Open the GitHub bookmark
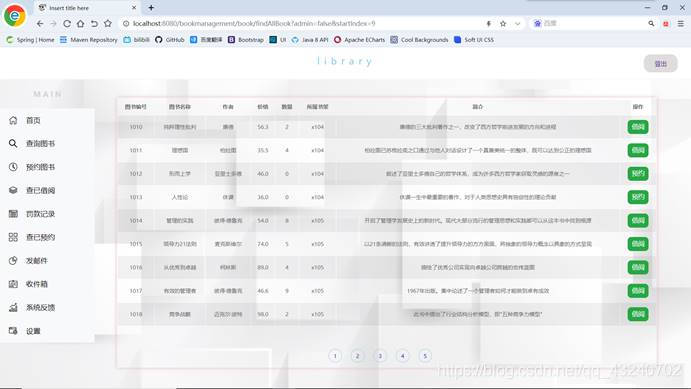 [170, 40]
